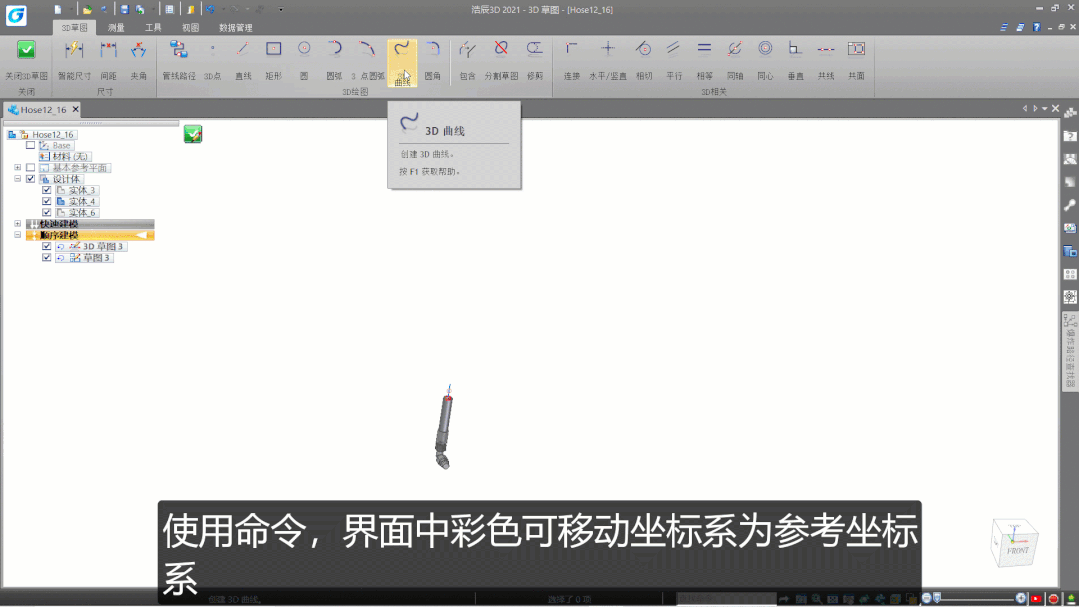Expand the 快速建模 section

coord(18,224)
